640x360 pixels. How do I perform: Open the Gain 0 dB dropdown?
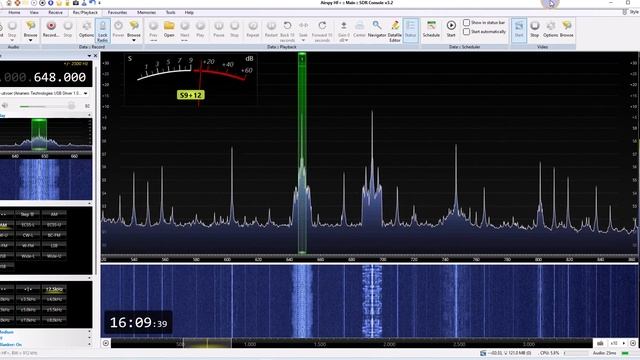pos(344,31)
